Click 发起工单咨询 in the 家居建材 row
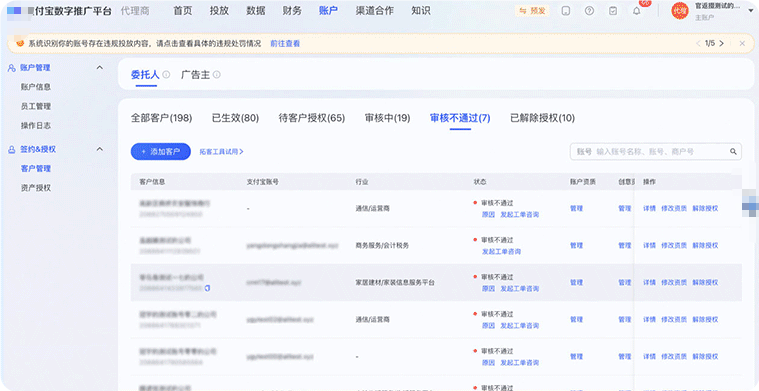The image size is (759, 391). (519, 288)
